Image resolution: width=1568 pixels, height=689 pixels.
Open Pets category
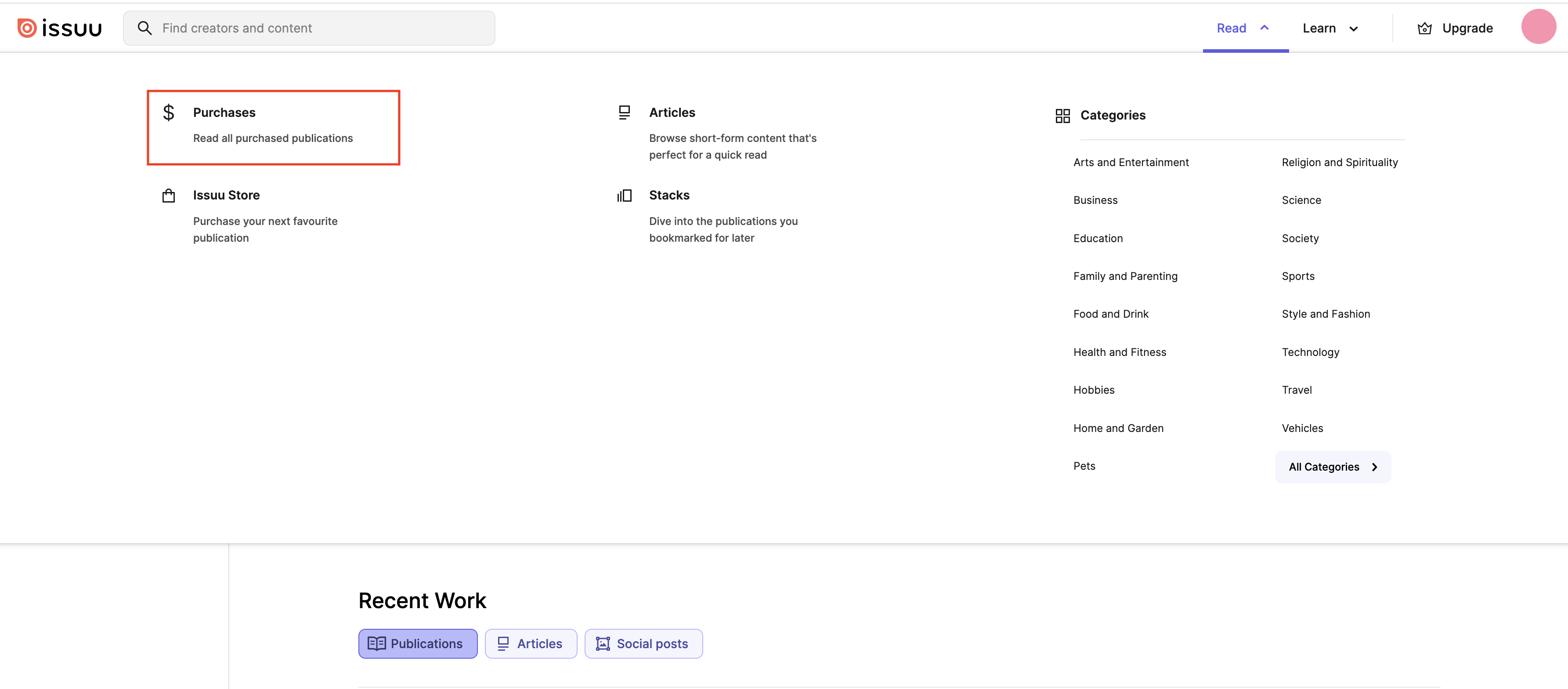click(1084, 466)
